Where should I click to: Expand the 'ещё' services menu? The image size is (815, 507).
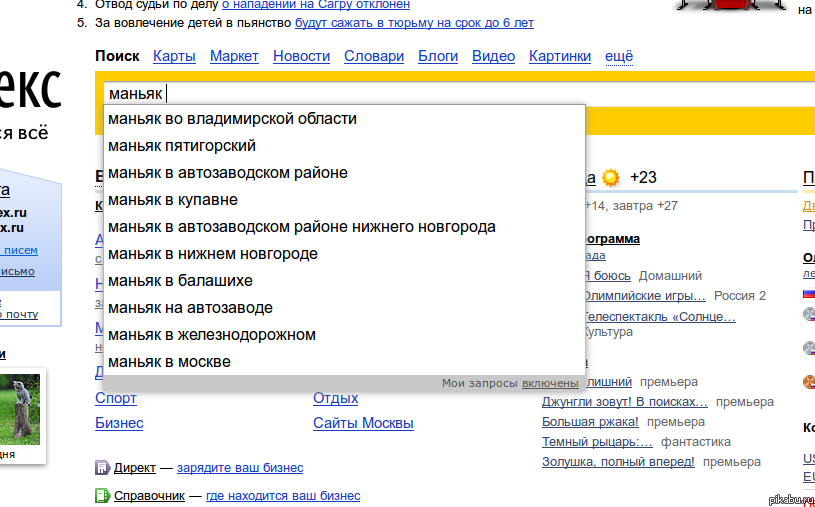[619, 57]
